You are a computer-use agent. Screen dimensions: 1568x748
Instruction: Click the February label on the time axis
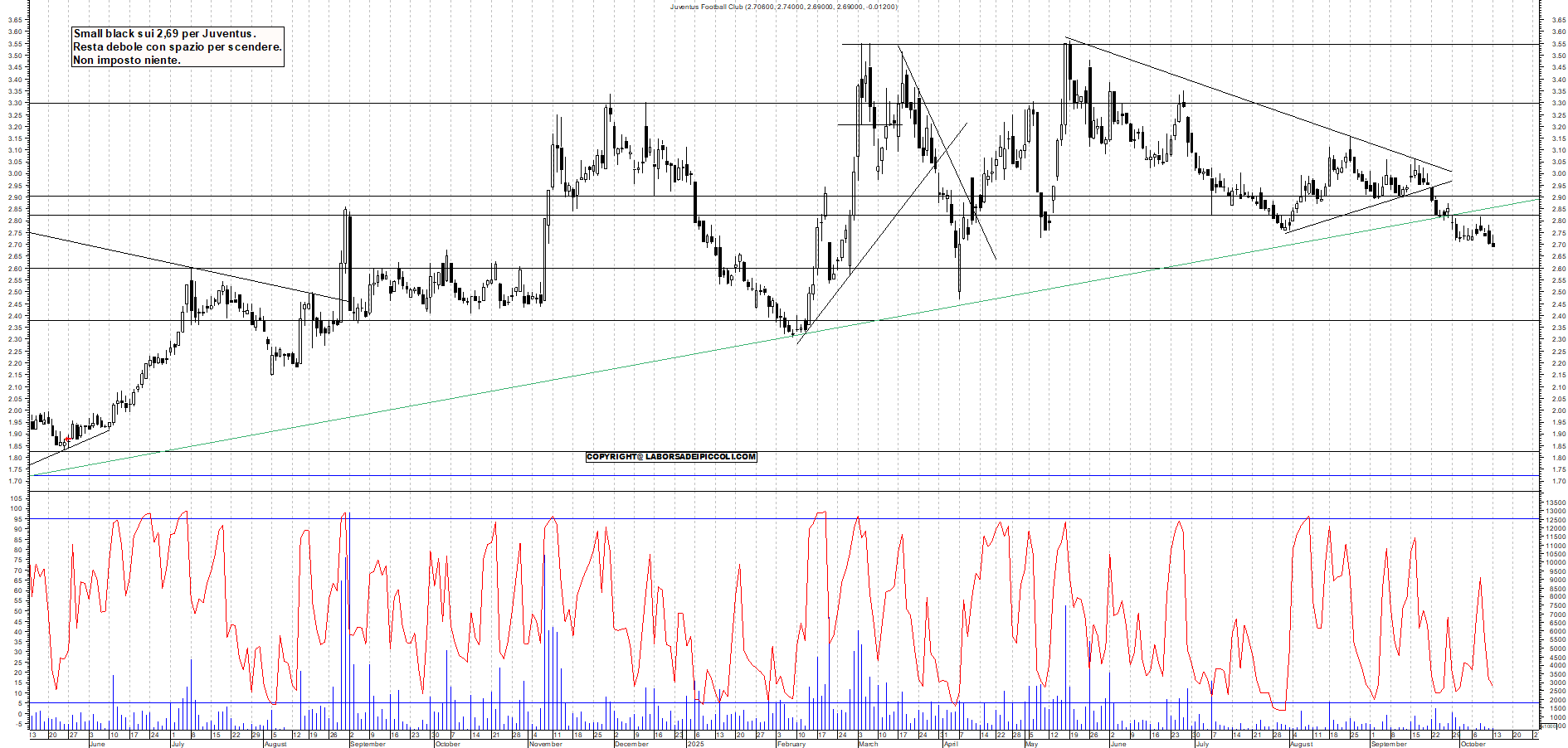791,744
